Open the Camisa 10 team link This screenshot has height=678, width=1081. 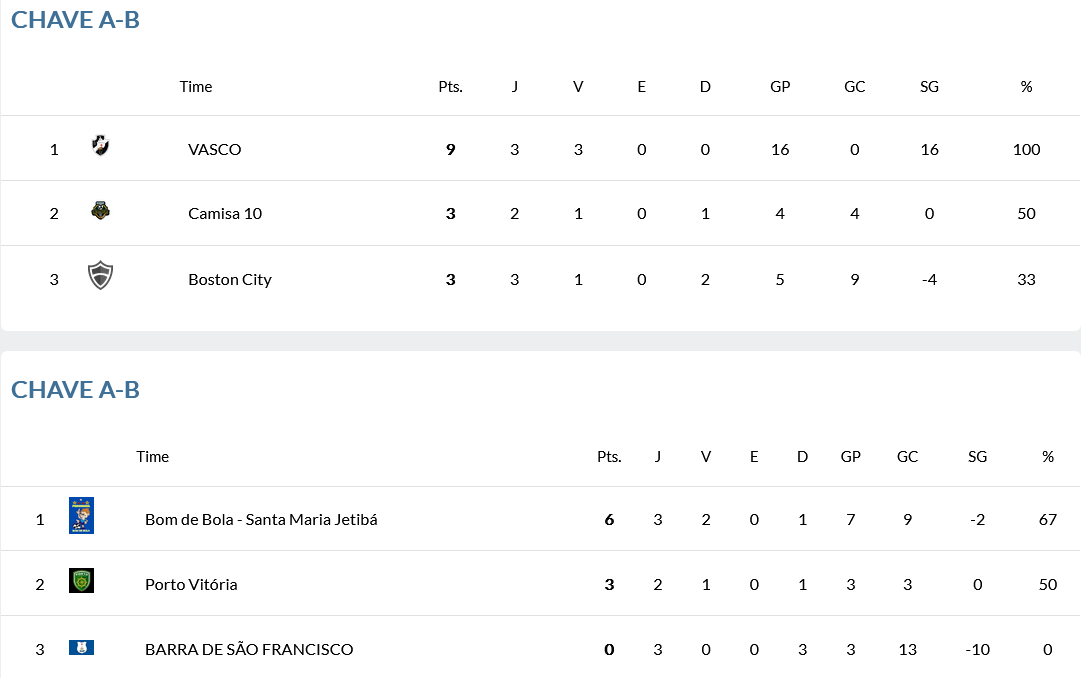(225, 213)
